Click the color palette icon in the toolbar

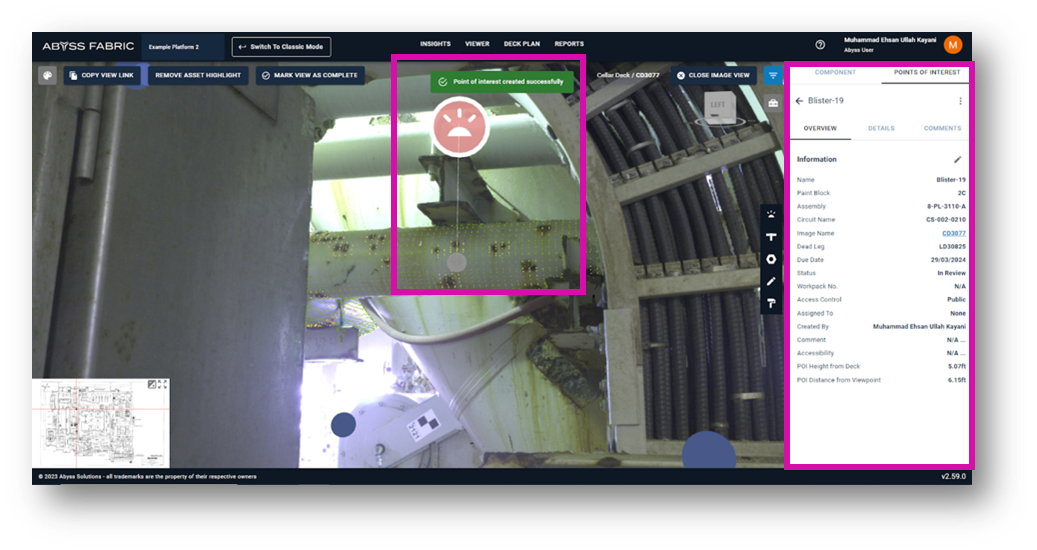pyautogui.click(x=47, y=75)
